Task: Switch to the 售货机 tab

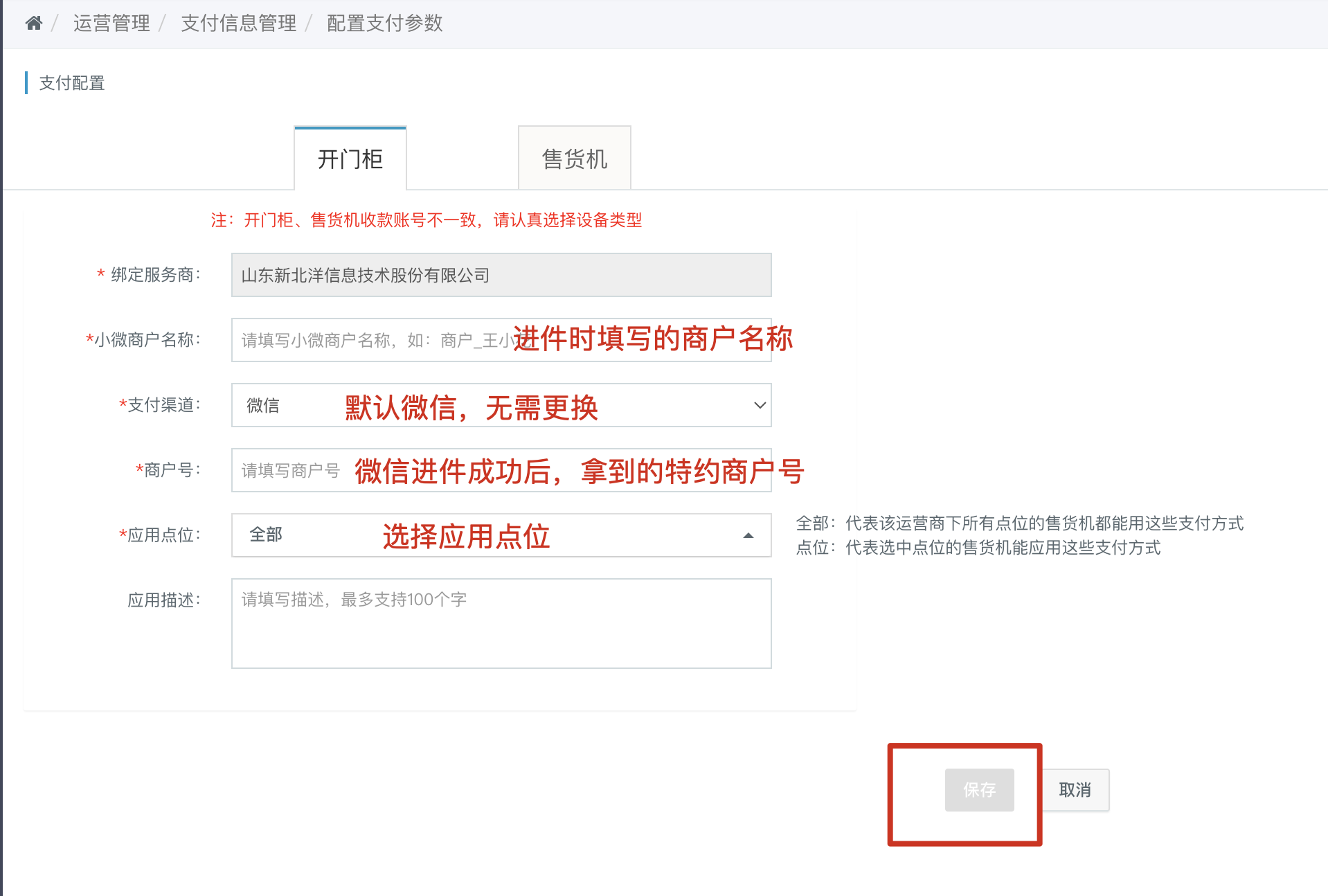Action: 575,159
